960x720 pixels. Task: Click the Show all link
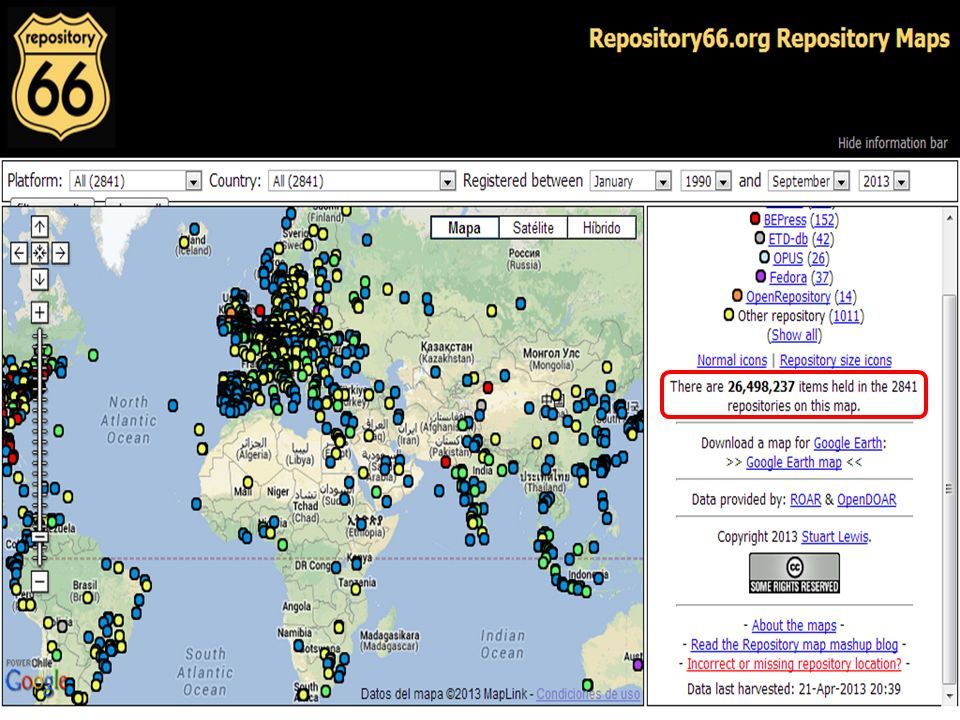[x=794, y=335]
